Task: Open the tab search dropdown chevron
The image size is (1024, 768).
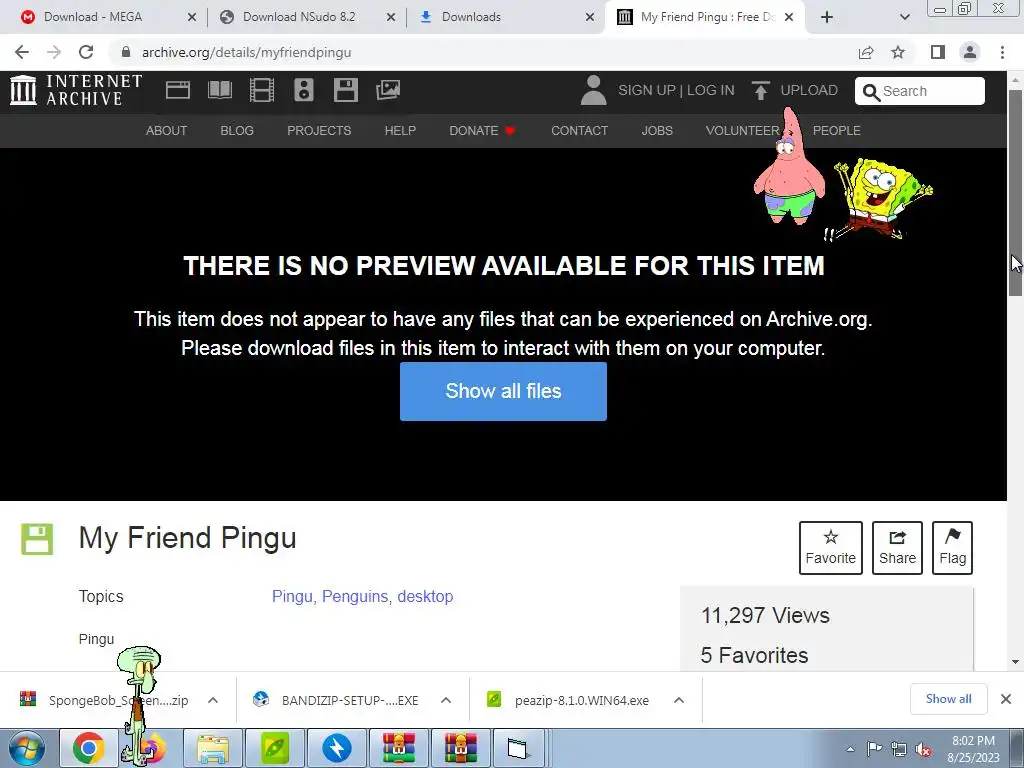Action: tap(904, 17)
